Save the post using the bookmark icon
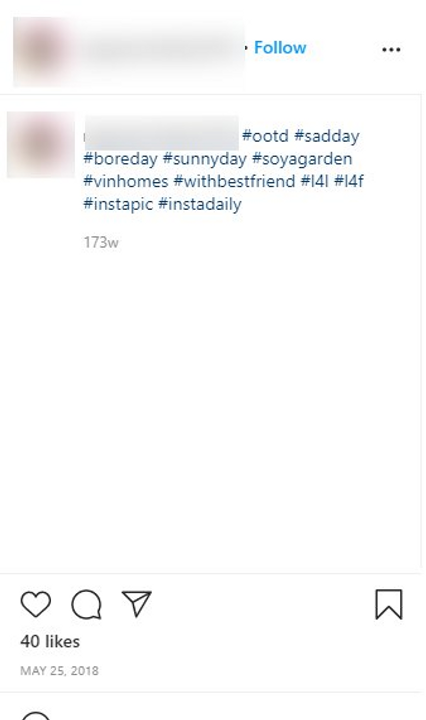The width and height of the screenshot is (426, 720). tap(389, 604)
